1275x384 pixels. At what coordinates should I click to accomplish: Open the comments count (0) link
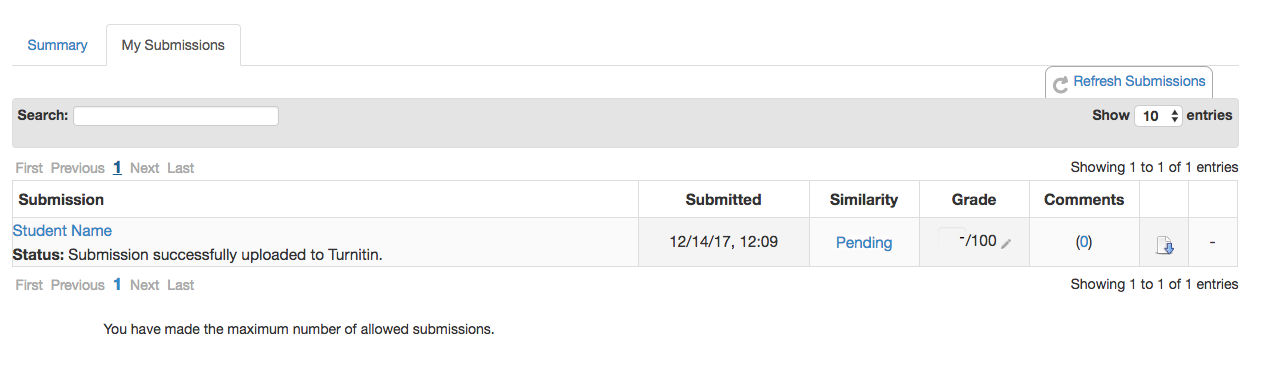click(1084, 243)
